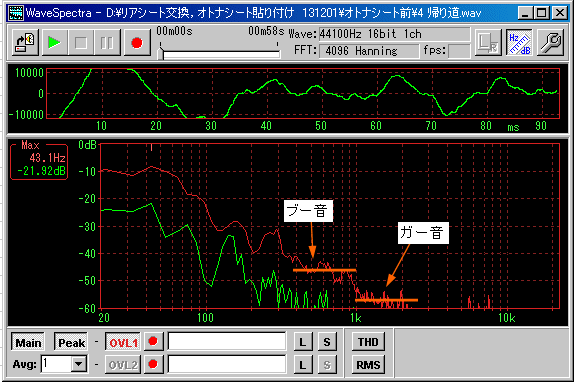574x382 pixels.
Task: Start playback with green play button
Action: click(55, 43)
